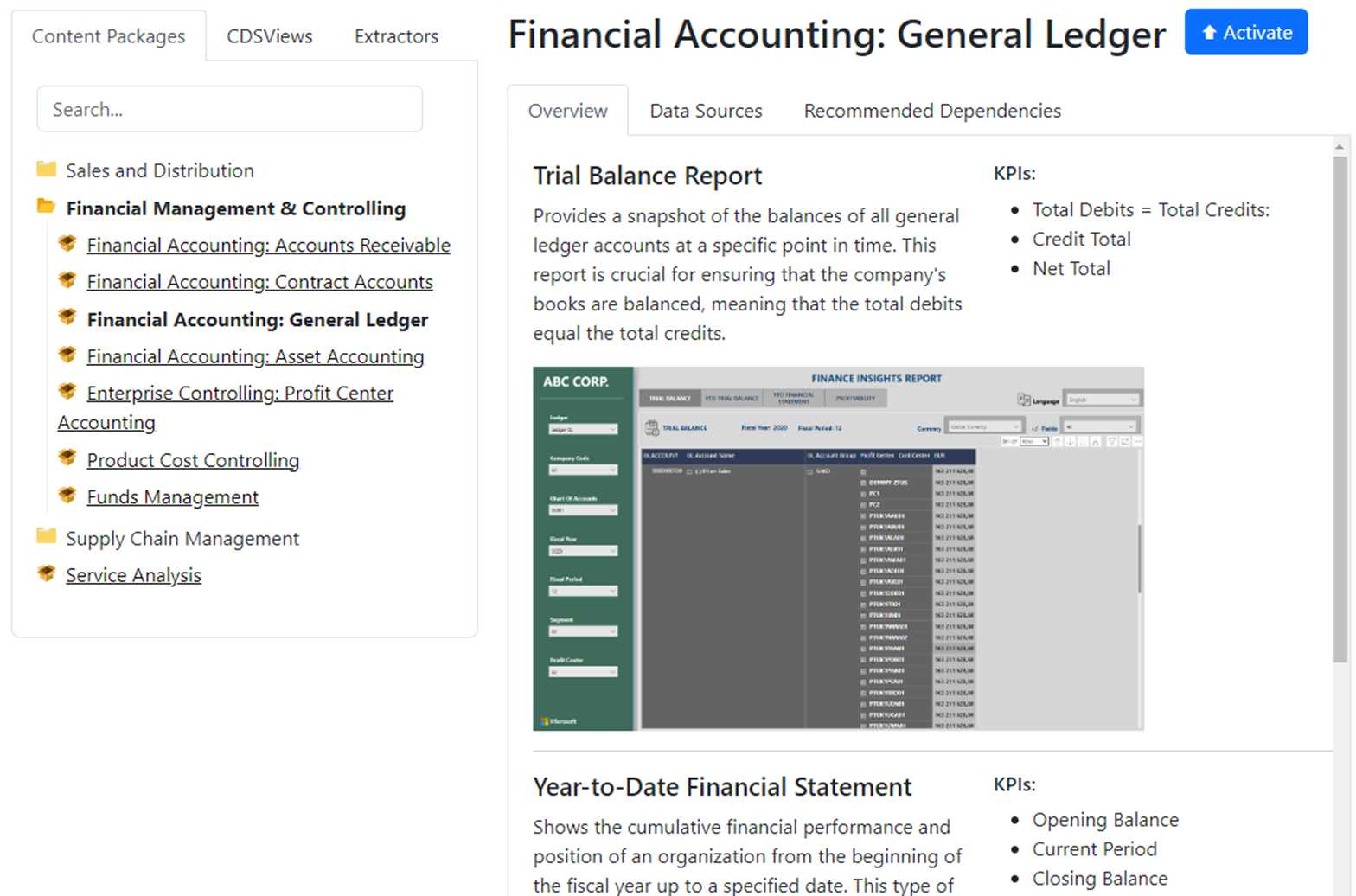Click the package icon beside Accounts Receivable
Viewport: 1356px width, 896px height.
(67, 243)
